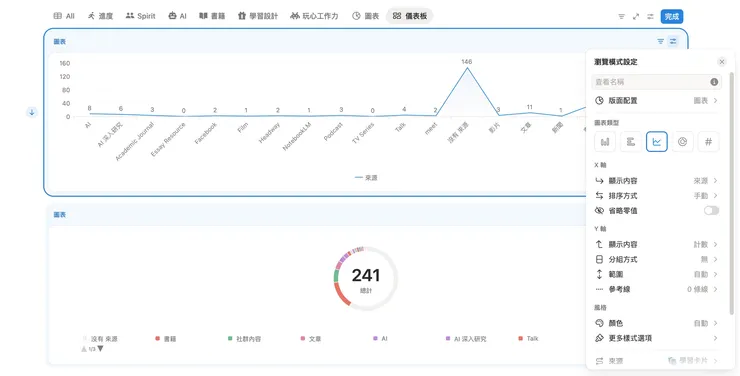This screenshot has width=740, height=376.
Task: Open the 版面配置 layout option
Action: [x=656, y=100]
